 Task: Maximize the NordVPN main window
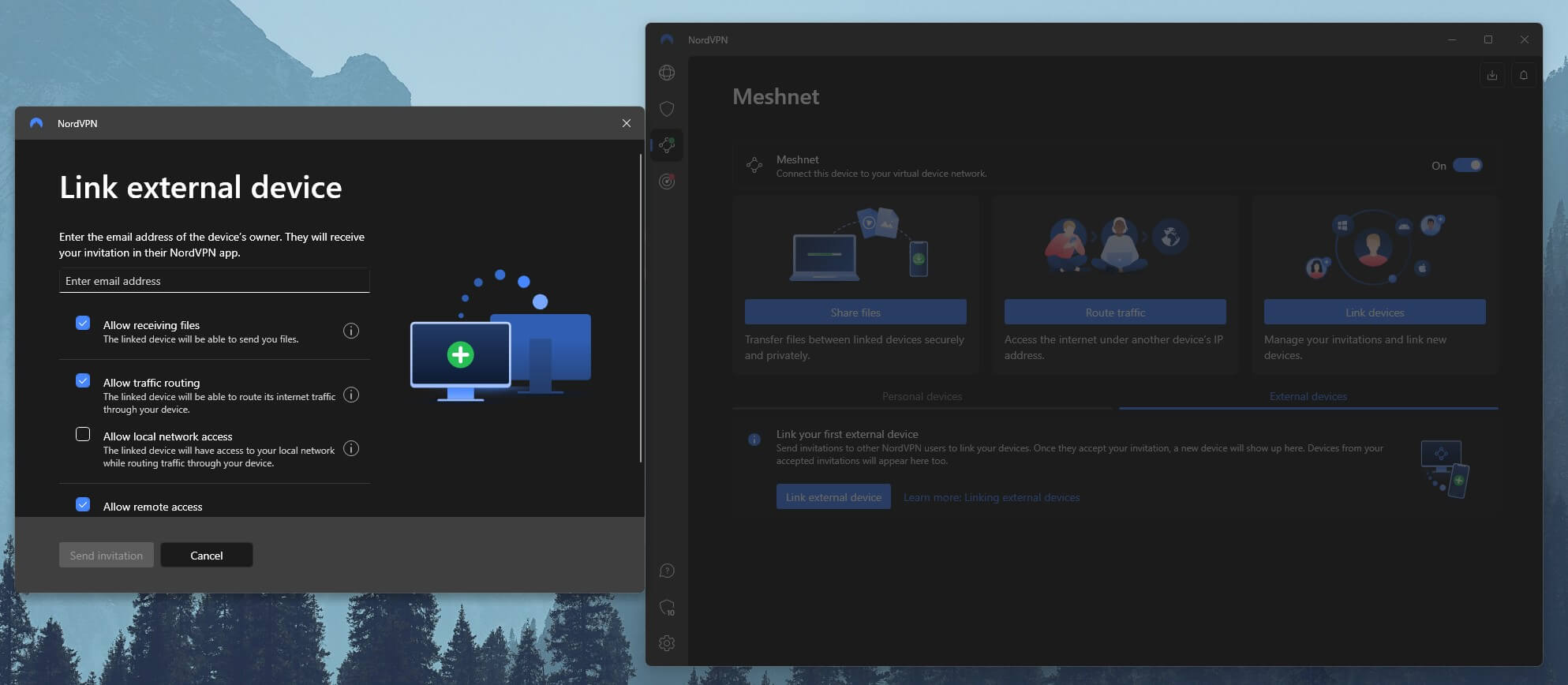(1488, 39)
